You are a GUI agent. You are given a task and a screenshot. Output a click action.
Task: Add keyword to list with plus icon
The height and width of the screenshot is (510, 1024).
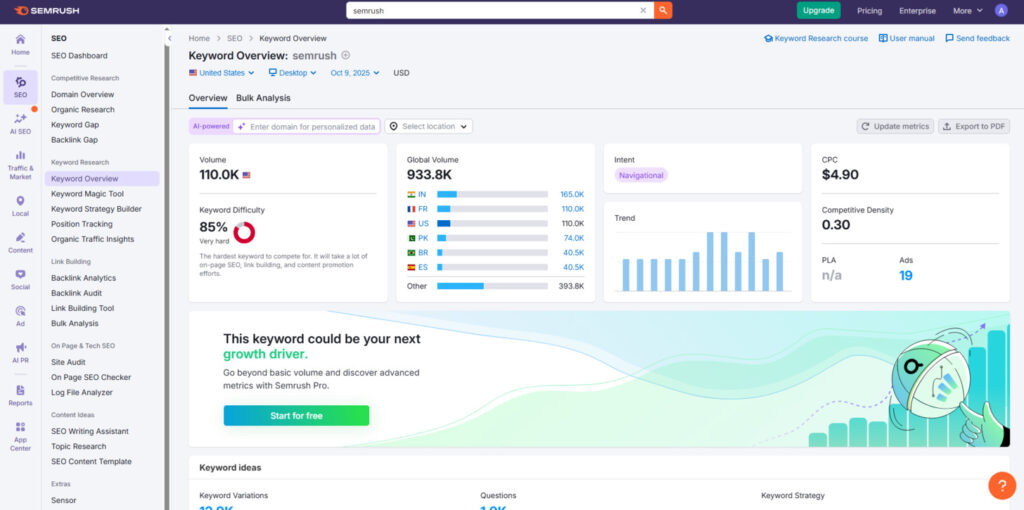(x=346, y=56)
